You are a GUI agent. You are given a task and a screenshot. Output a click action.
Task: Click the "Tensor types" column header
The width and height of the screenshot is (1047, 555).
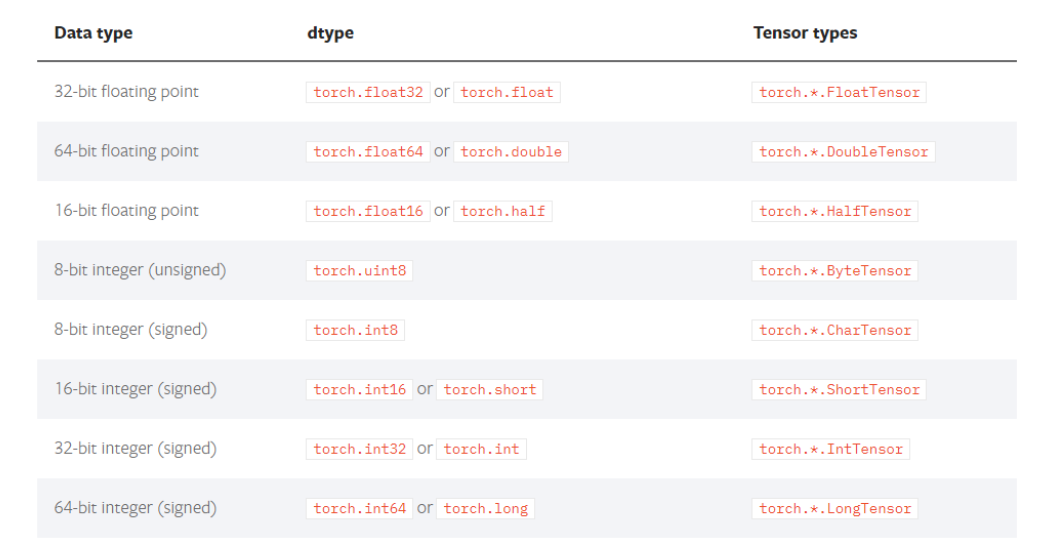[805, 33]
